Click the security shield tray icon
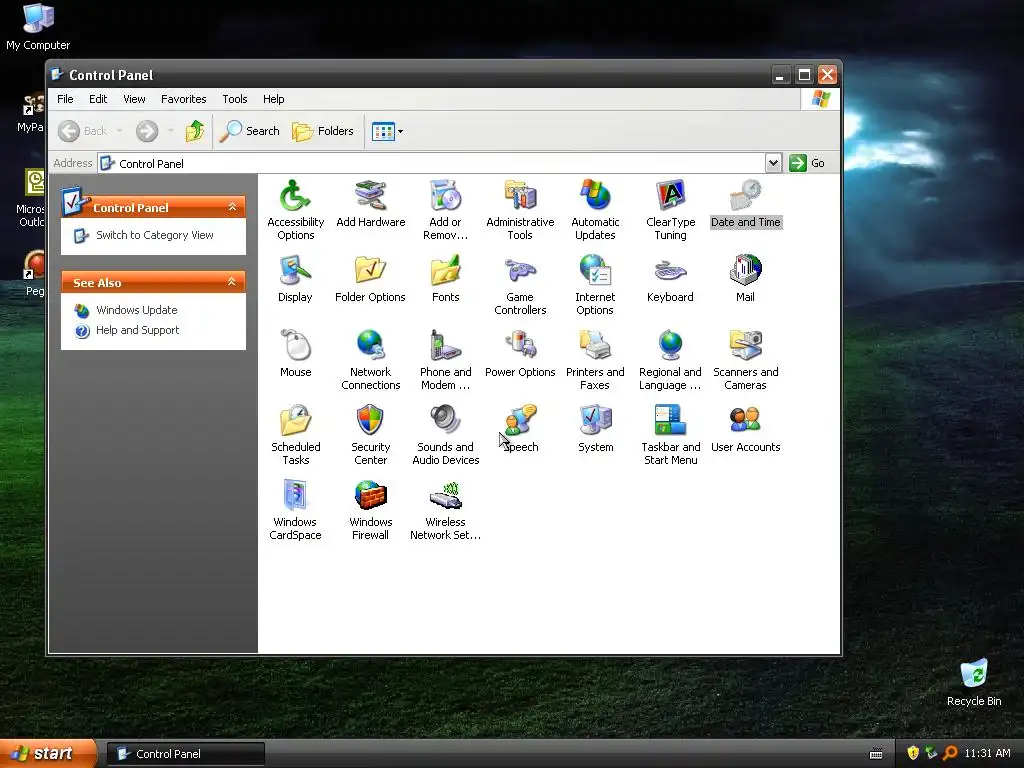 tap(913, 753)
